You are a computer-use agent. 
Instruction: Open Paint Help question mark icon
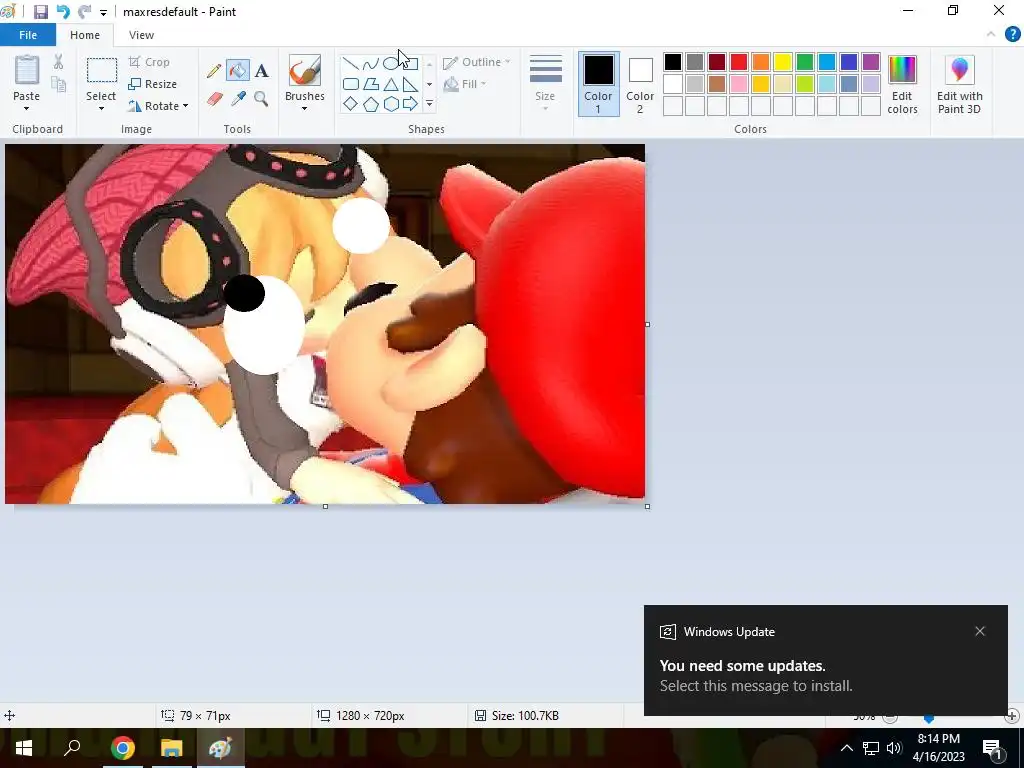[x=1012, y=34]
